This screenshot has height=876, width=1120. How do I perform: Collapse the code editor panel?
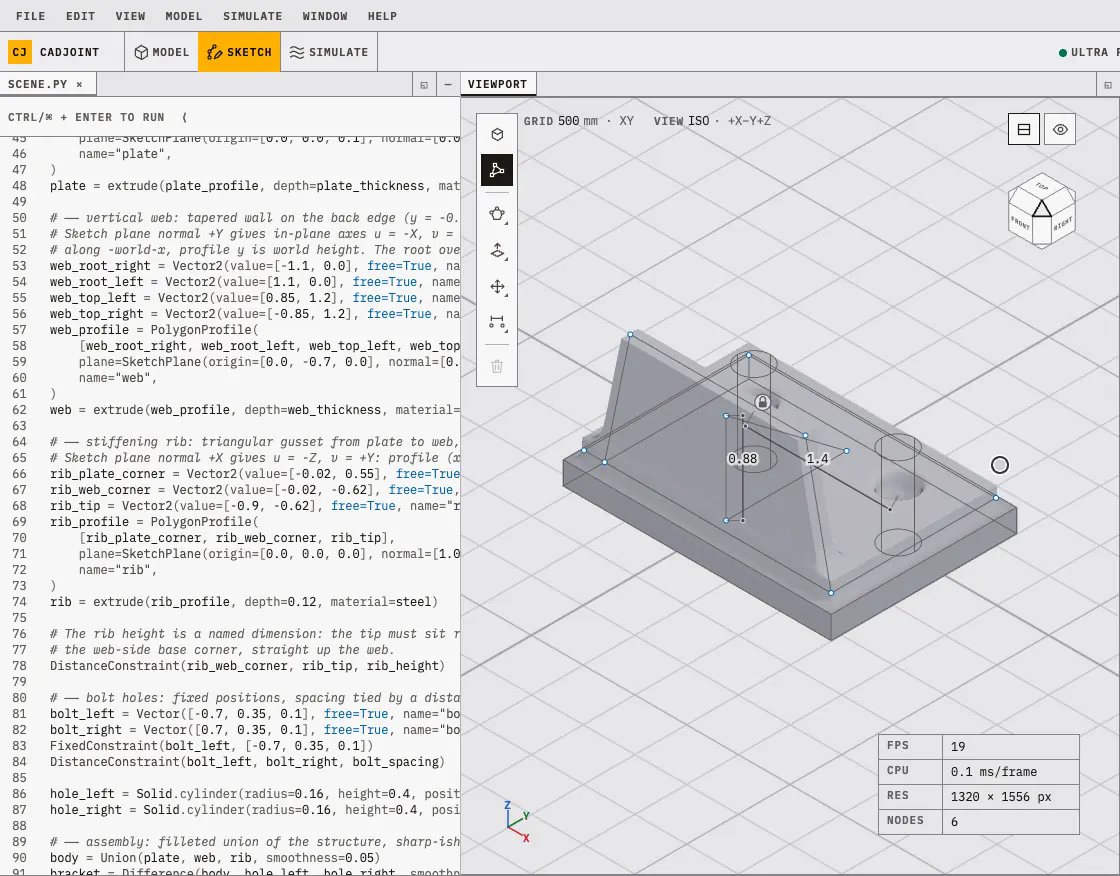(x=448, y=84)
